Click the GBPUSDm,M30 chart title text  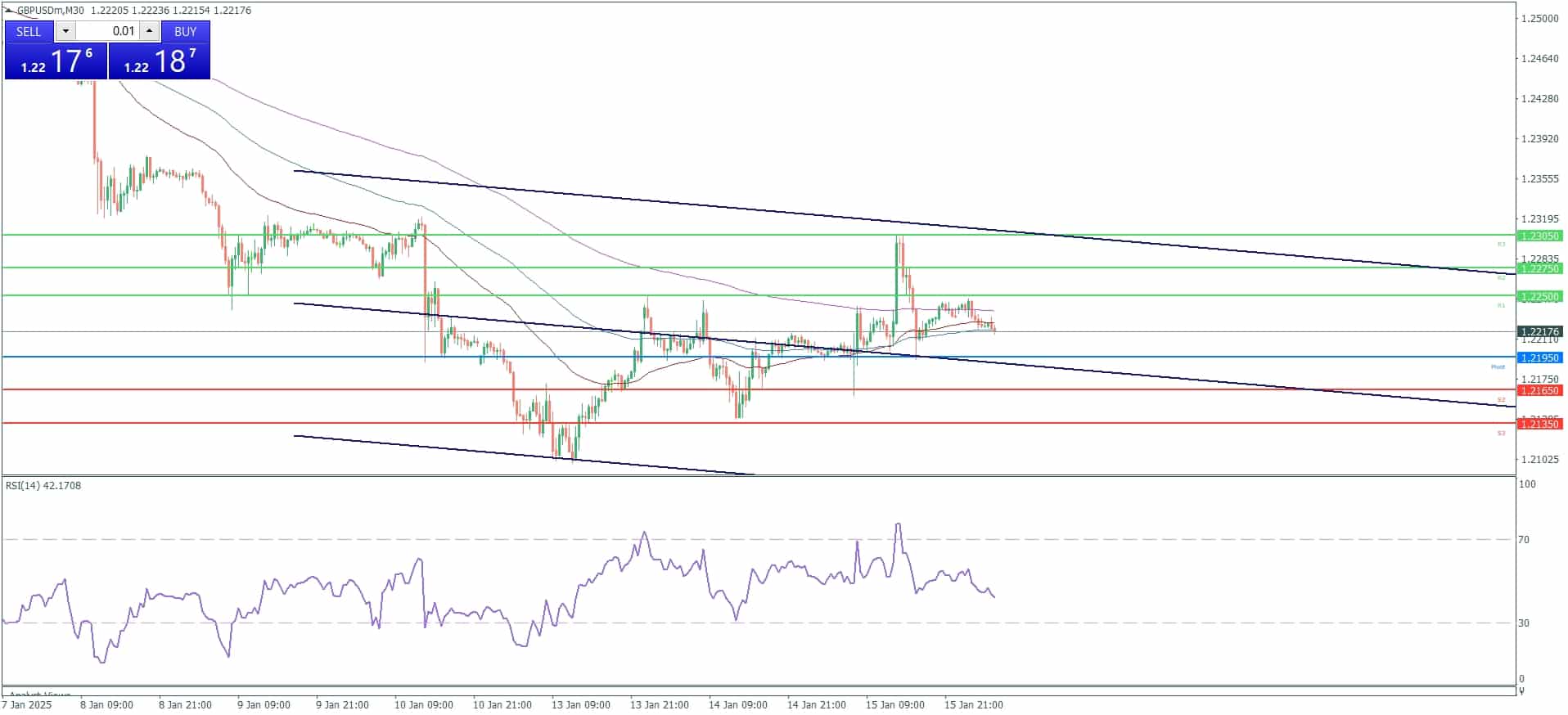tap(50, 11)
